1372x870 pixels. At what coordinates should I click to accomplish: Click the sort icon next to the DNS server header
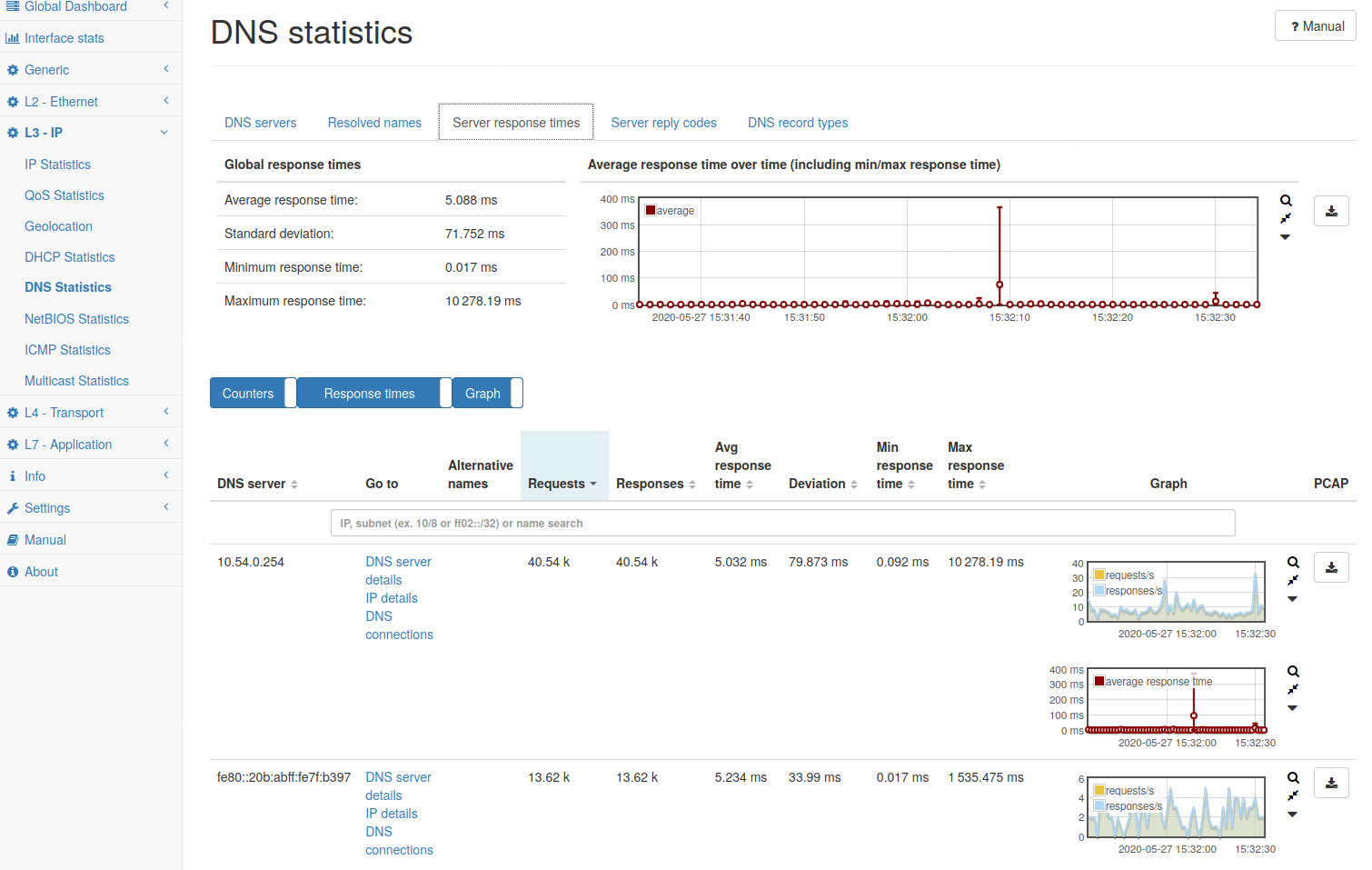pyautogui.click(x=294, y=485)
